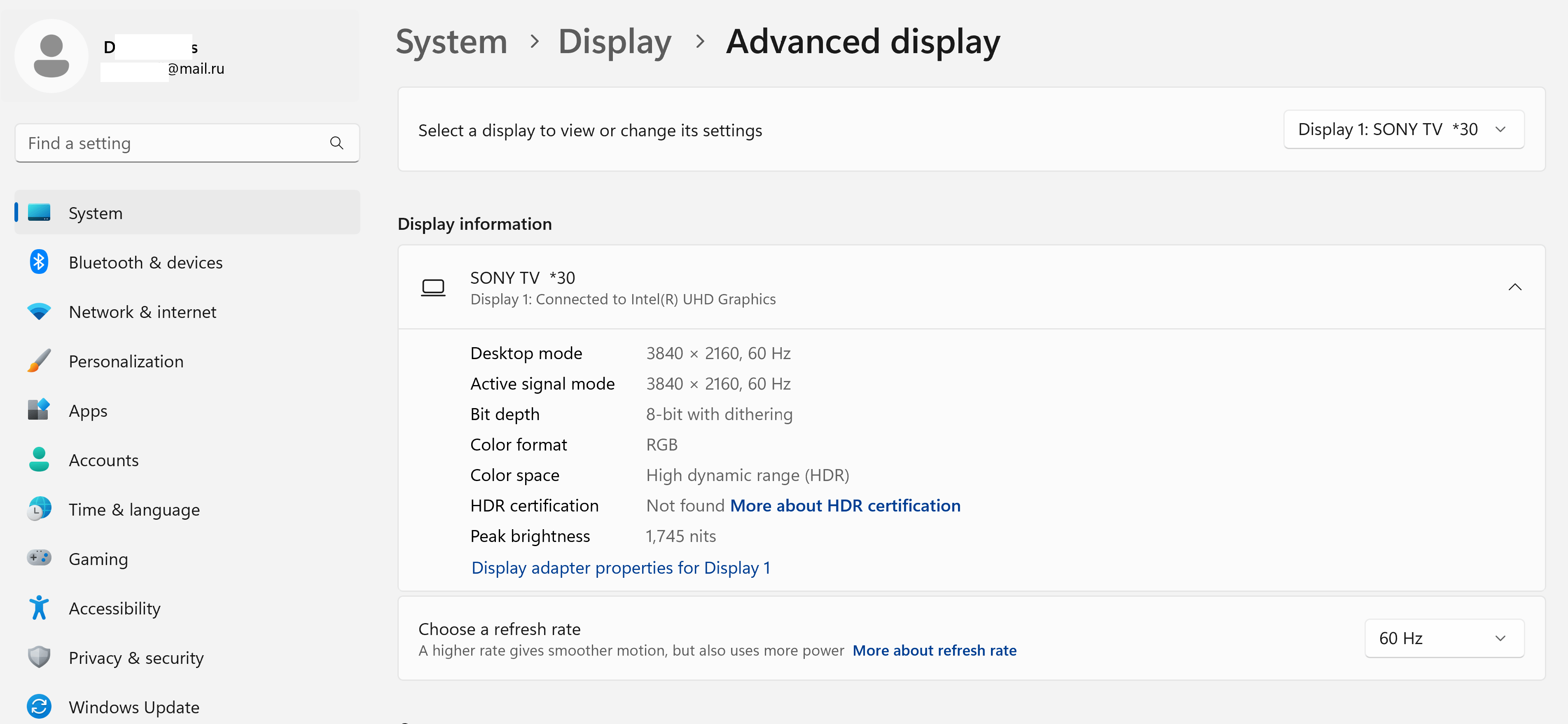The height and width of the screenshot is (724, 1568).
Task: Click the Network & internet wifi icon
Action: 39,311
